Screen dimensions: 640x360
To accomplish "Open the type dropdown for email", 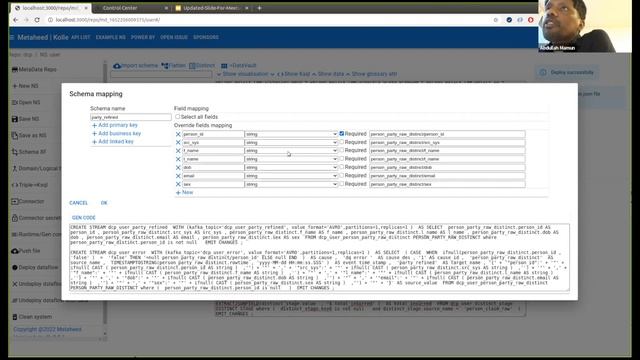I will click(291, 176).
